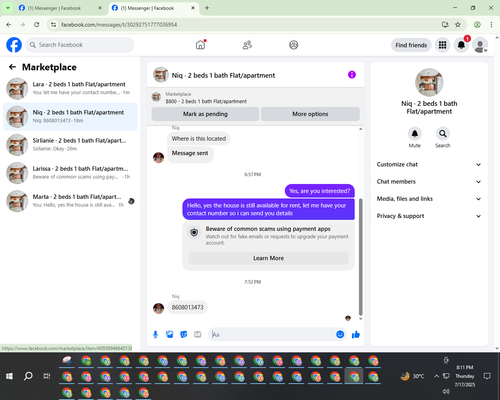
Task: Click the 'Yes, are you interested?' message
Action: [x=319, y=191]
